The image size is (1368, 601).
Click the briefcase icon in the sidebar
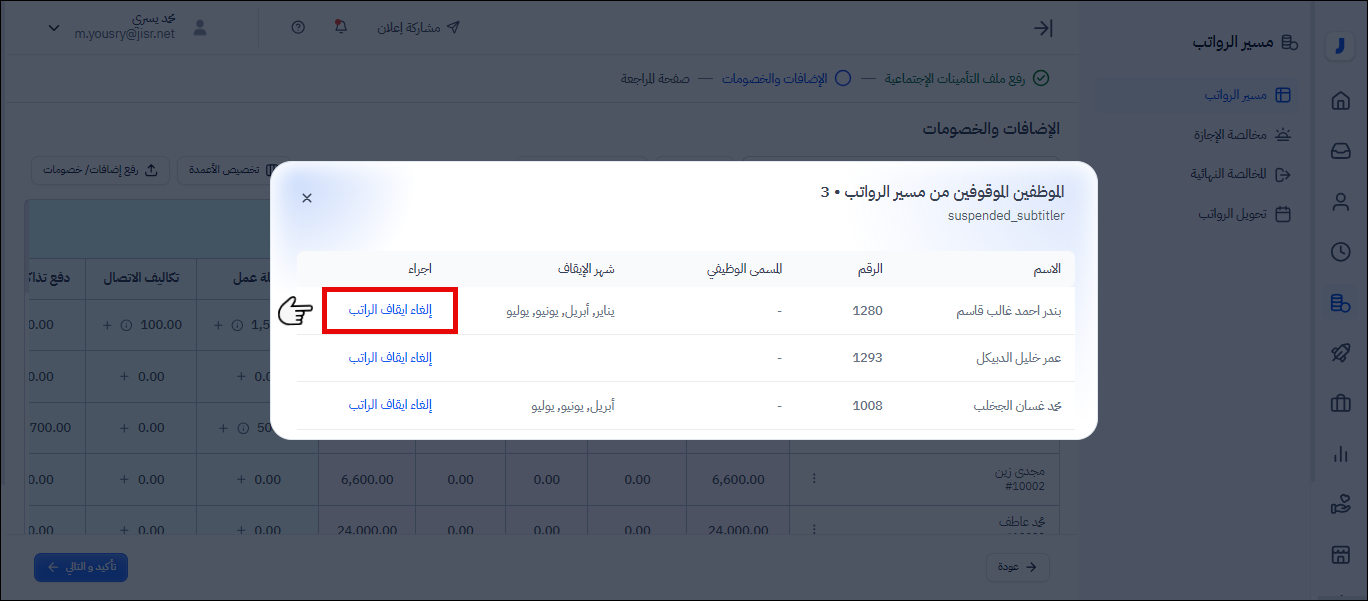[x=1340, y=404]
